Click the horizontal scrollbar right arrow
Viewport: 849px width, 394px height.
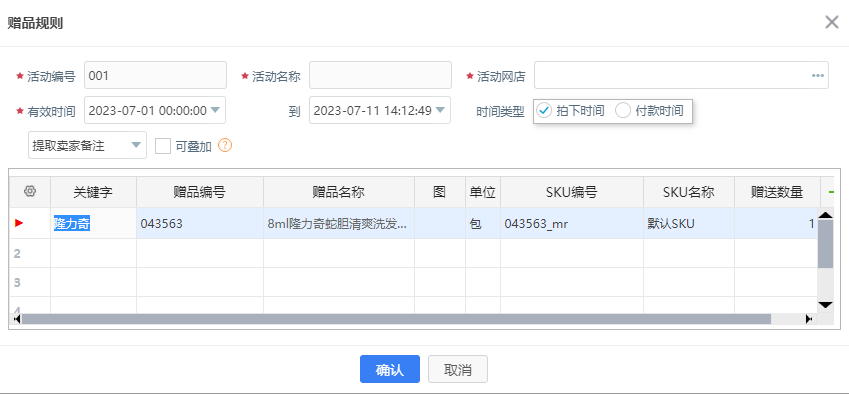pos(809,319)
